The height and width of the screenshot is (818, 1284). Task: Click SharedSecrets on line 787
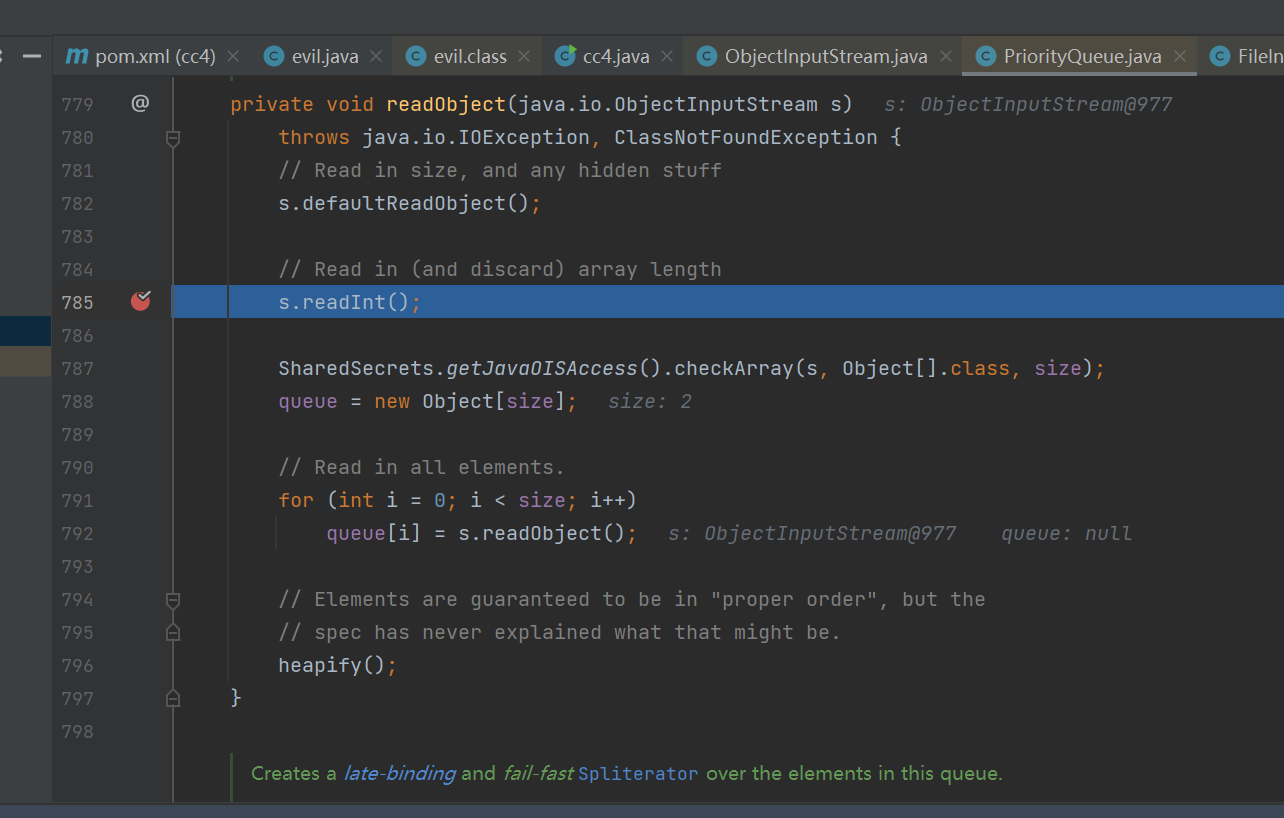point(356,368)
